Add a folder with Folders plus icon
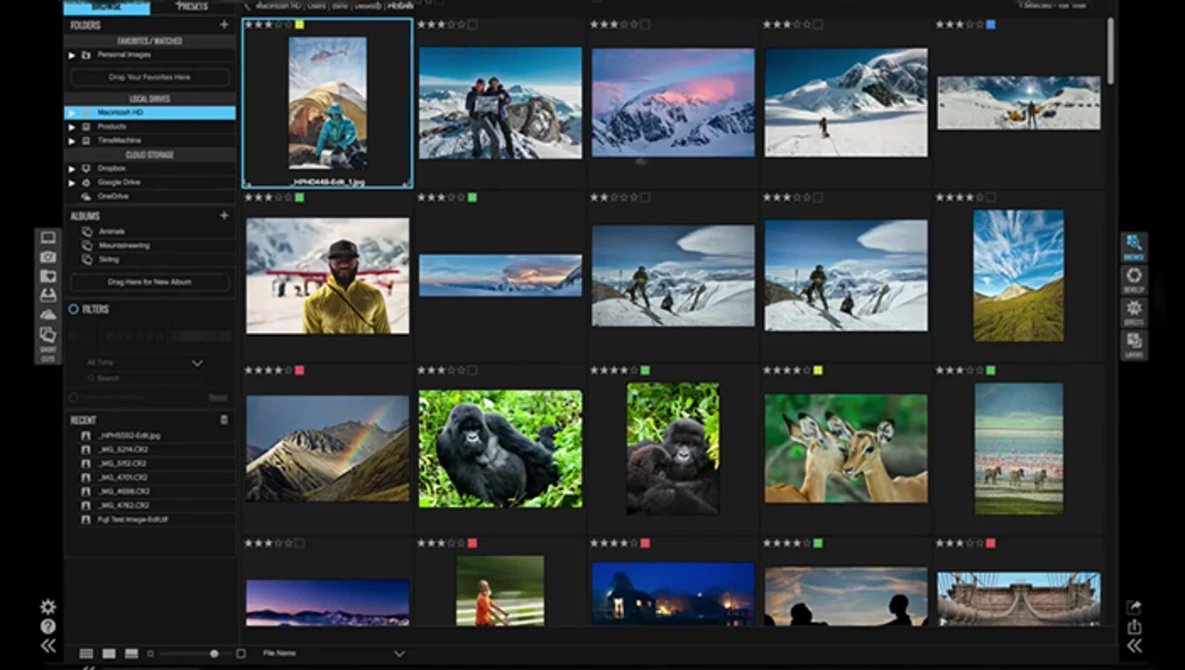1185x670 pixels. (224, 25)
